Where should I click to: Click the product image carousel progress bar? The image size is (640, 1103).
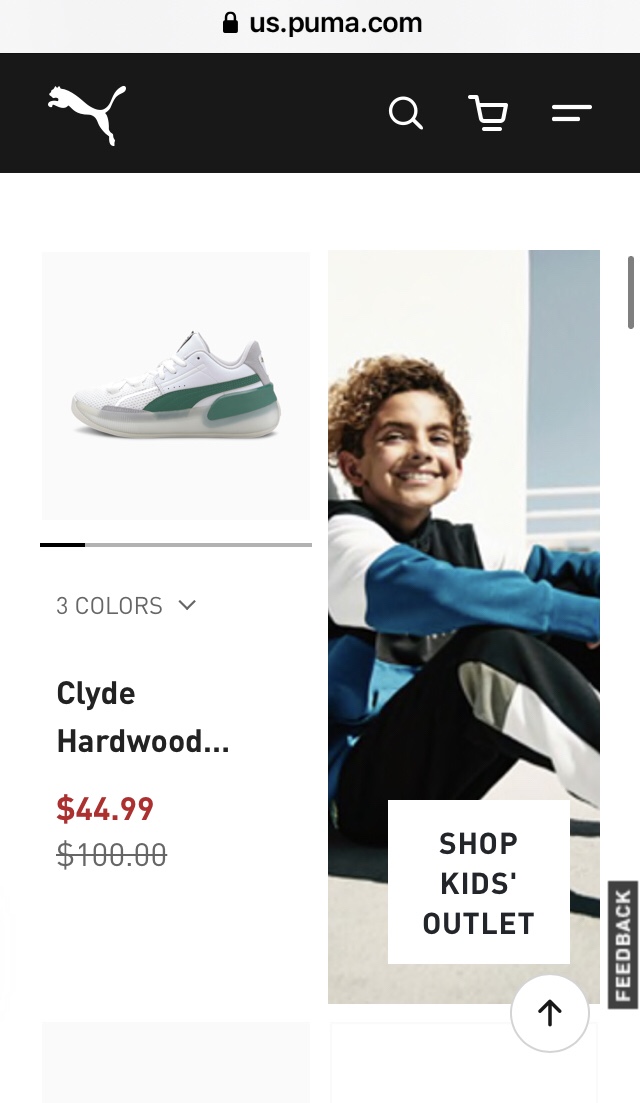(176, 544)
